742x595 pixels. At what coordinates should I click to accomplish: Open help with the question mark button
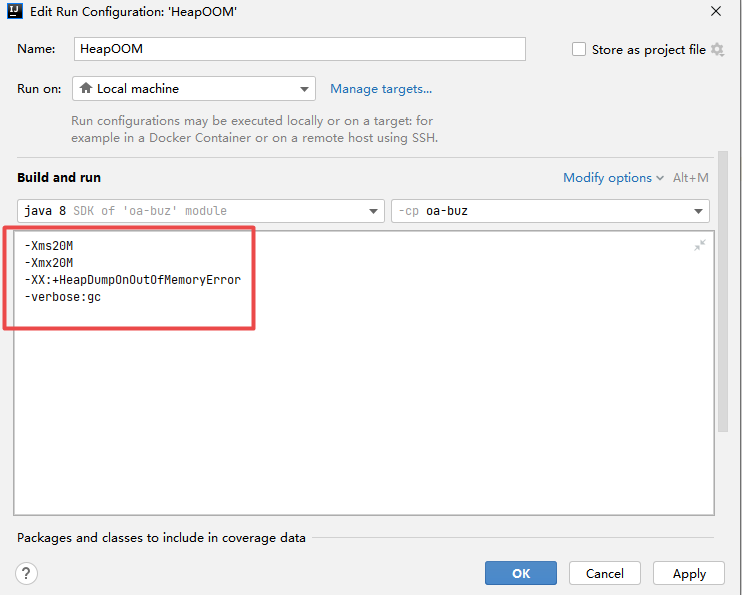point(26,574)
